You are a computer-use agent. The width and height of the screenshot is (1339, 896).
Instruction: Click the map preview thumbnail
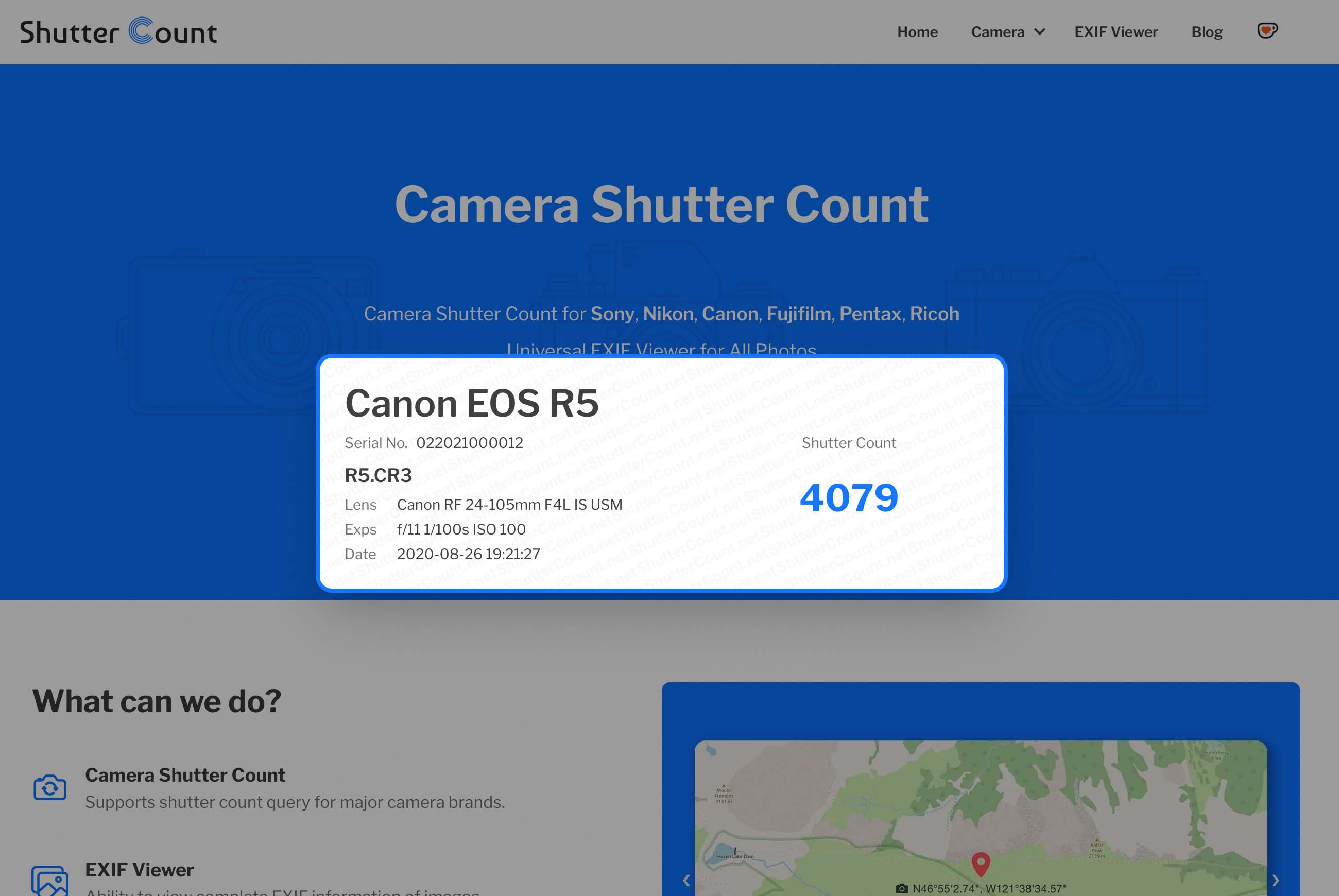pos(981,818)
